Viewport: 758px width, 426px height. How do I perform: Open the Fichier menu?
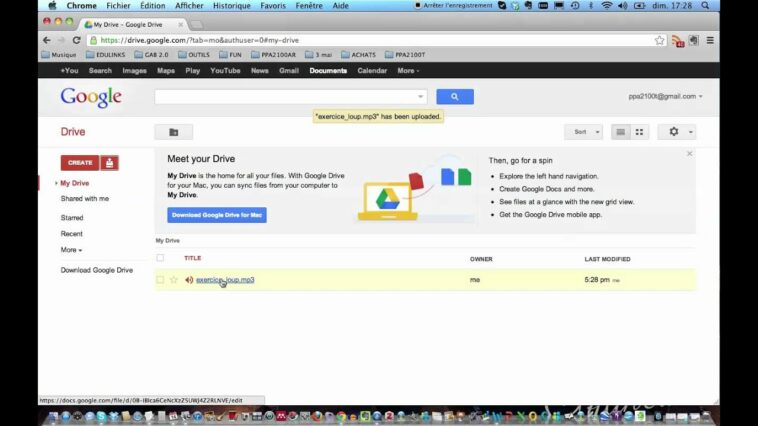pyautogui.click(x=118, y=6)
